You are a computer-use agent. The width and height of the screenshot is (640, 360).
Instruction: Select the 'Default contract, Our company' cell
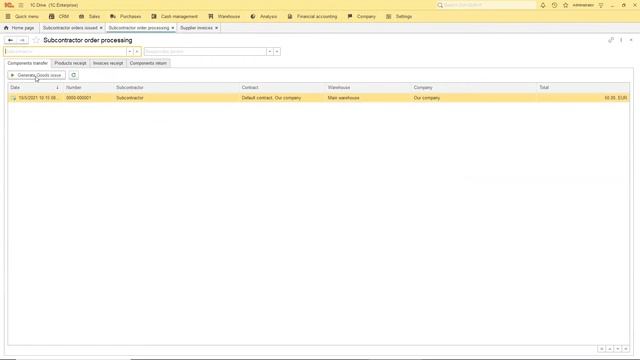tap(282, 98)
